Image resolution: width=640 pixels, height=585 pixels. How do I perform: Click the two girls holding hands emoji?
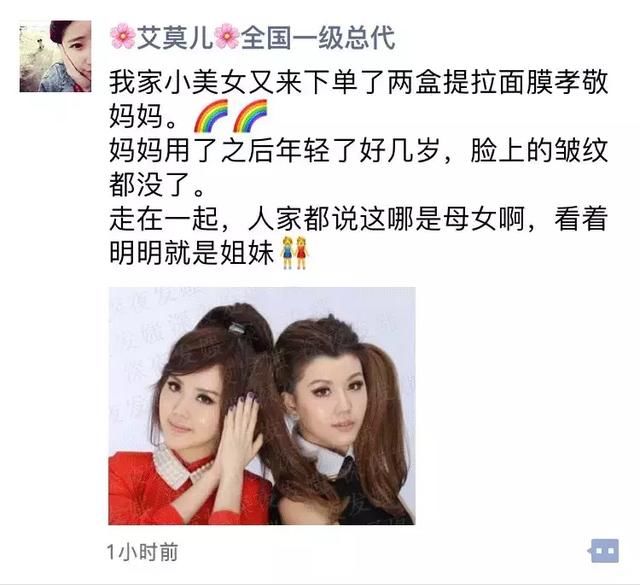click(x=294, y=253)
